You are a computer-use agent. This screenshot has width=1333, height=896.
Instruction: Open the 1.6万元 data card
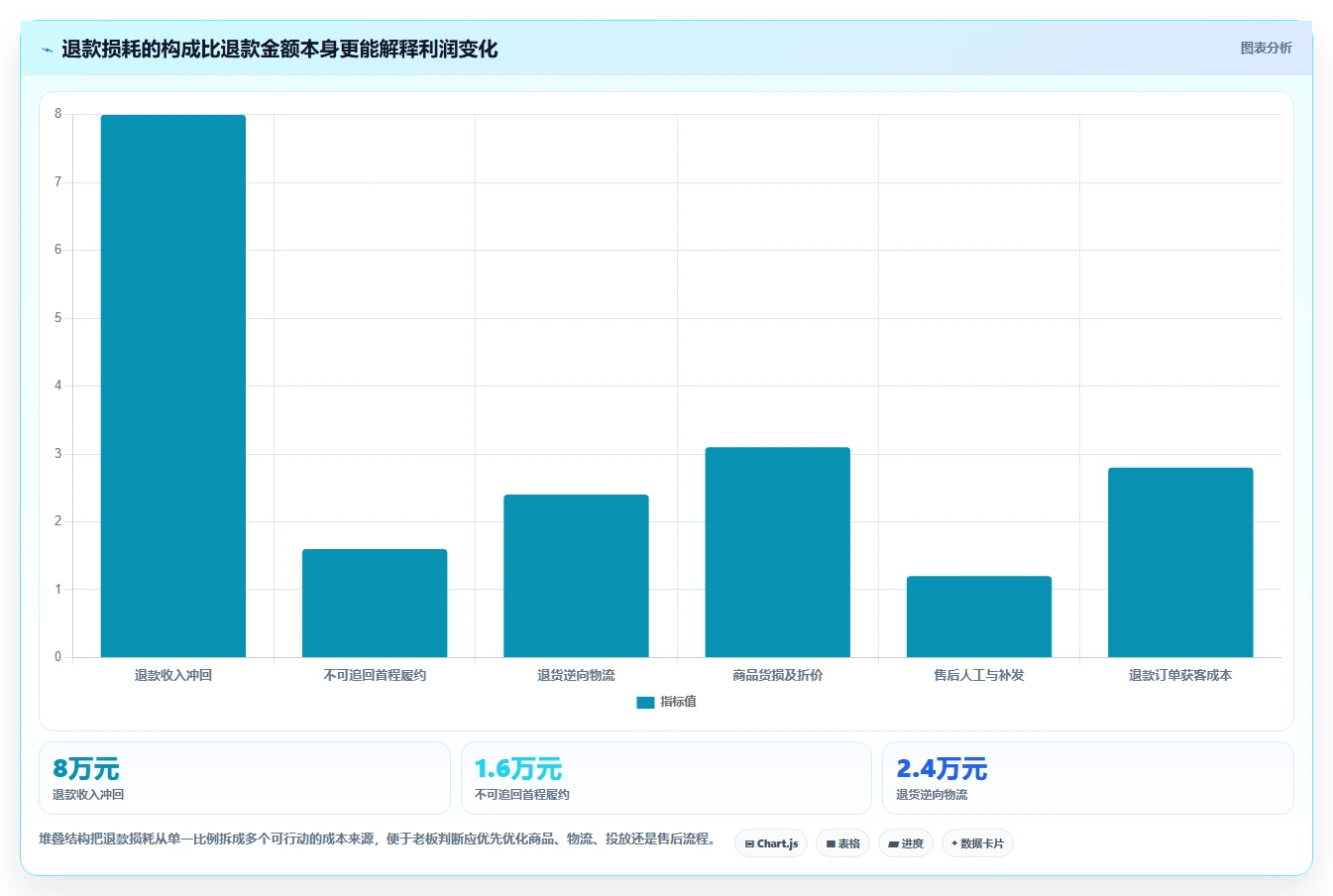(666, 778)
